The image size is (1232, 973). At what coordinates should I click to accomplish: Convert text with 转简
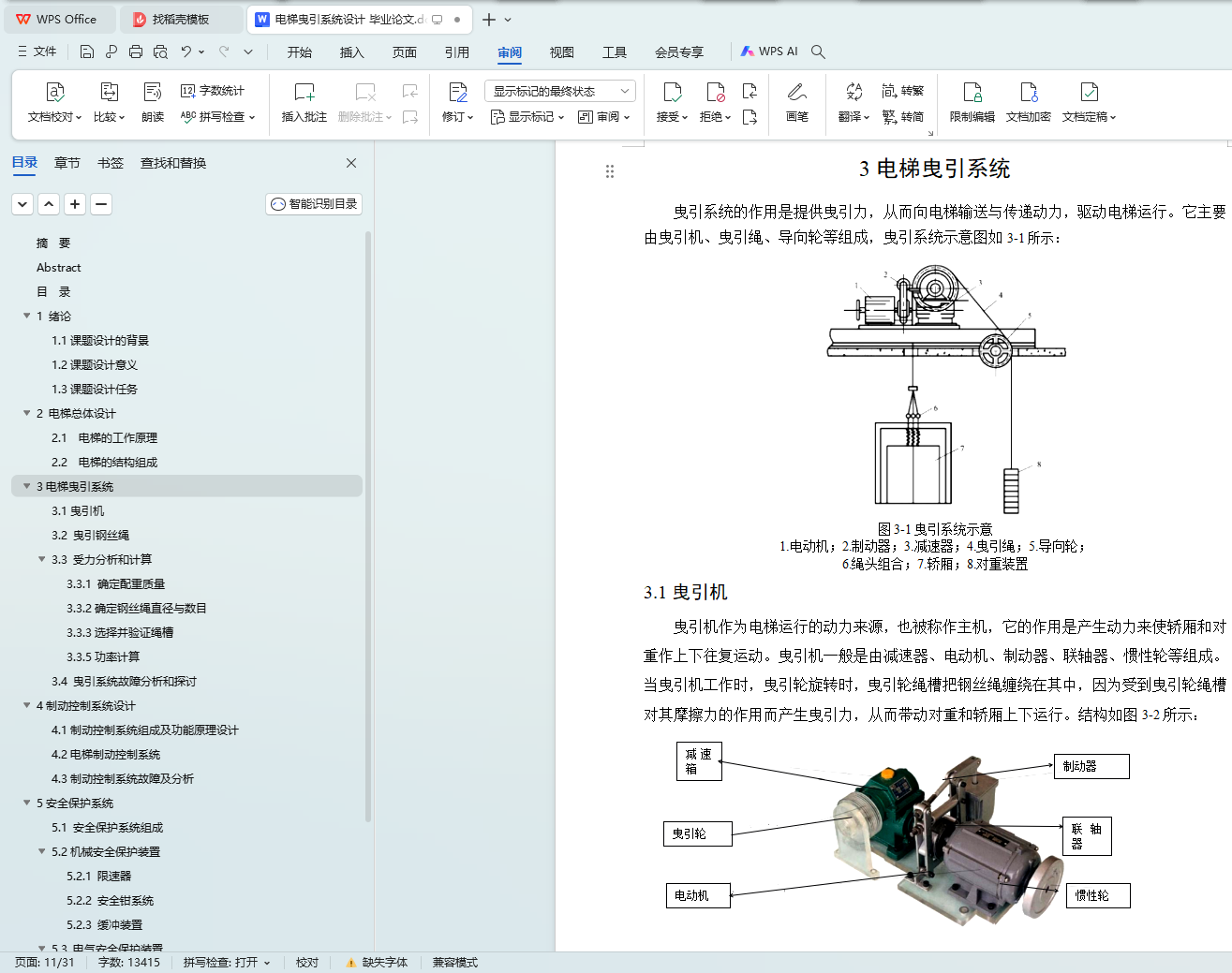click(x=903, y=117)
